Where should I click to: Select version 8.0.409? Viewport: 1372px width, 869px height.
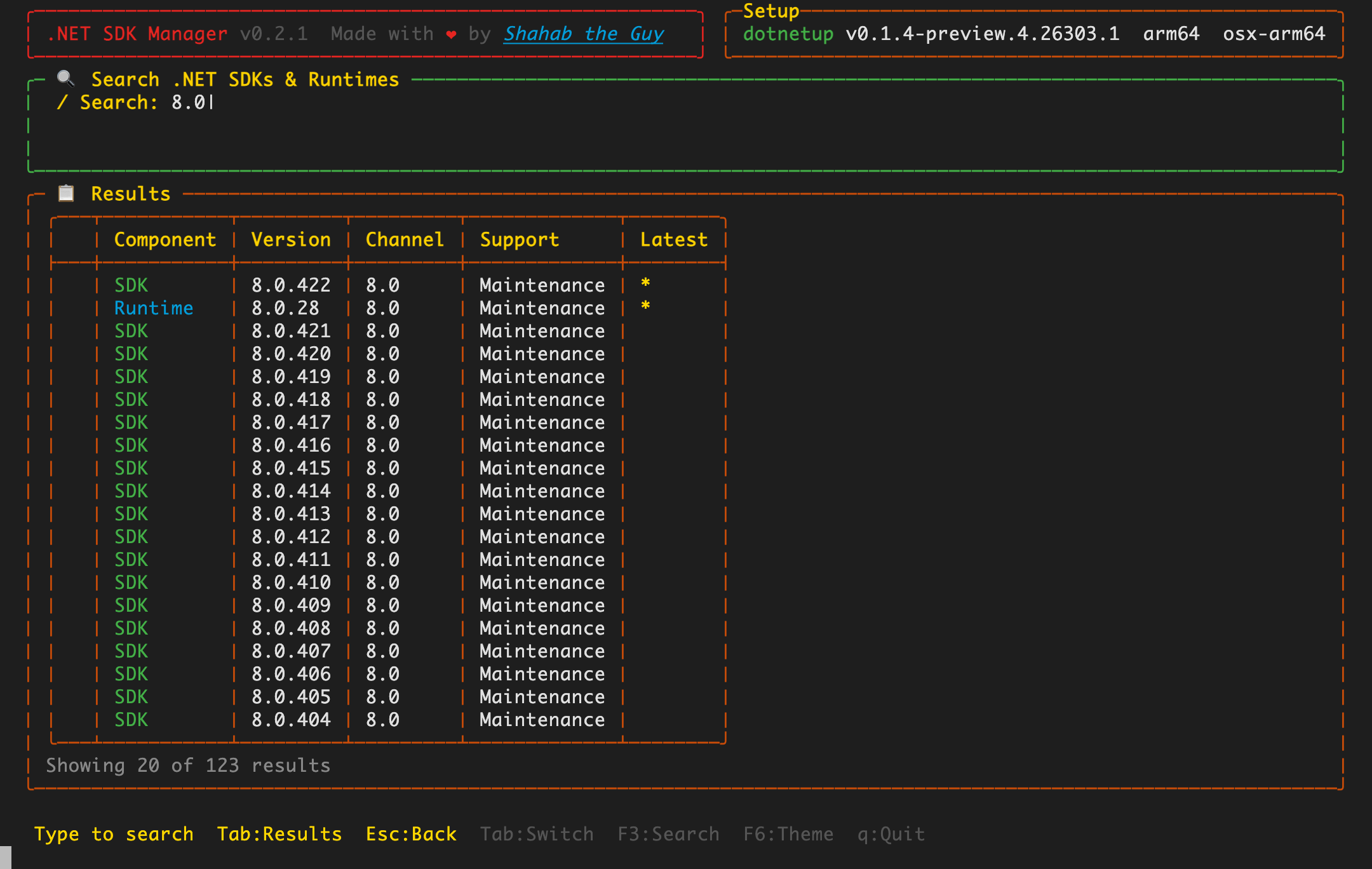291,605
